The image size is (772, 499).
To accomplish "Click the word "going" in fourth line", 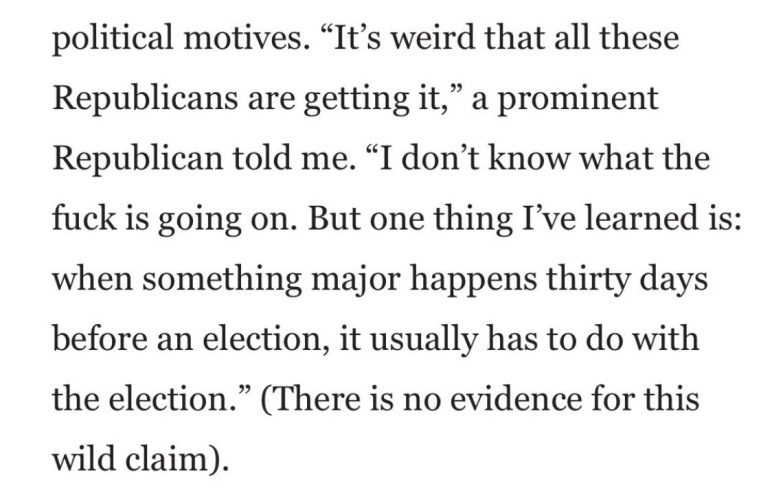I will pos(200,220).
